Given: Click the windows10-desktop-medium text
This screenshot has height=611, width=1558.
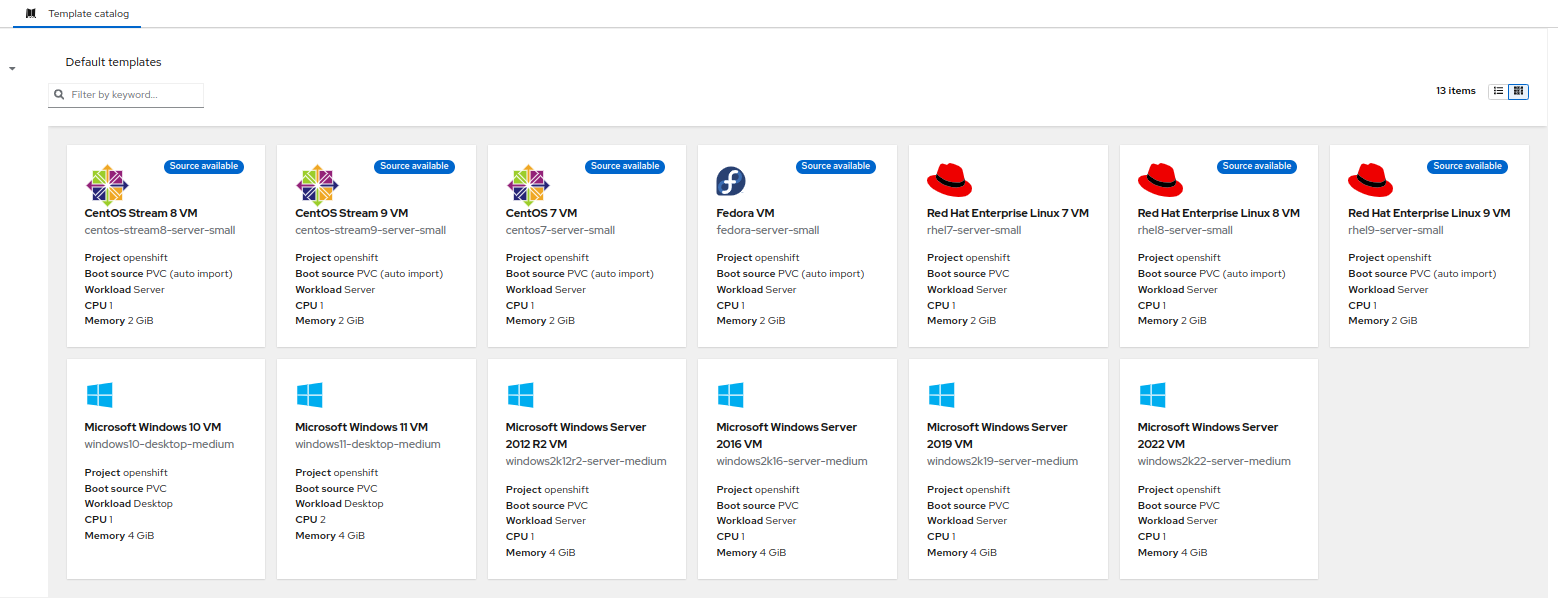Looking at the screenshot, I should tap(160, 444).
